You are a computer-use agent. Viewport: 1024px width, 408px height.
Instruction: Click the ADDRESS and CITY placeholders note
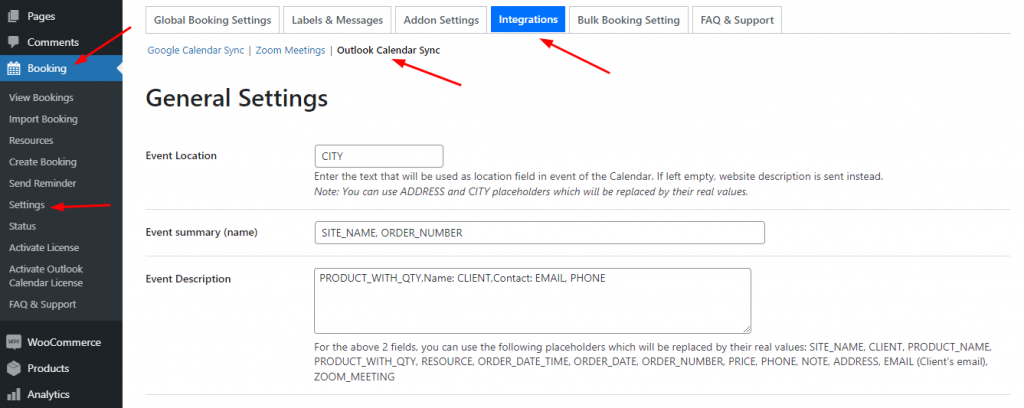(x=531, y=193)
